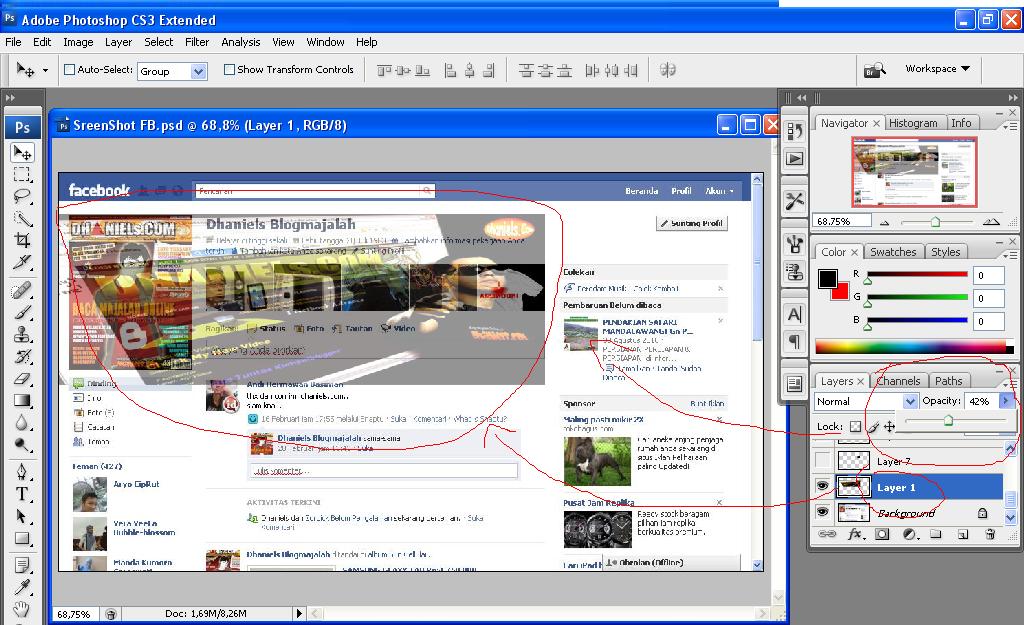Viewport: 1024px width, 625px height.
Task: Select the Hand tool
Action: click(22, 609)
